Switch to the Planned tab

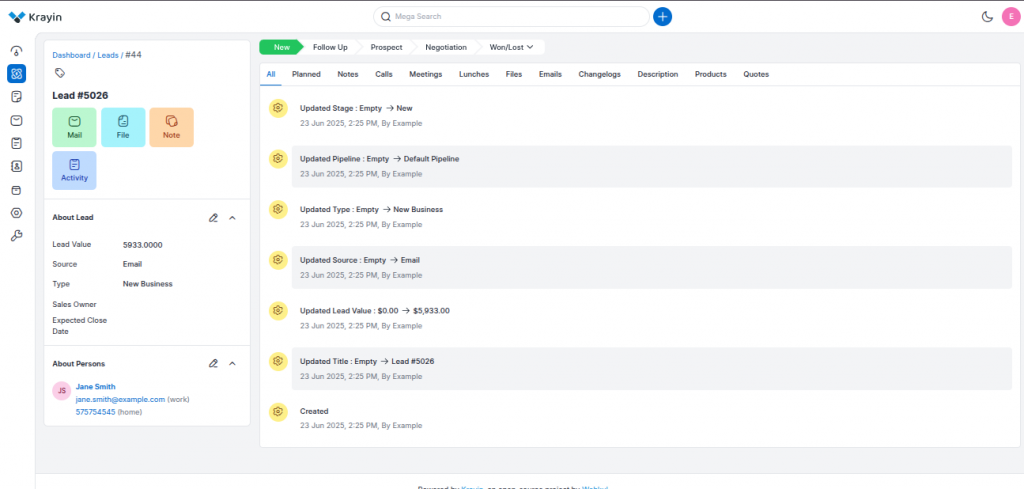coord(306,74)
